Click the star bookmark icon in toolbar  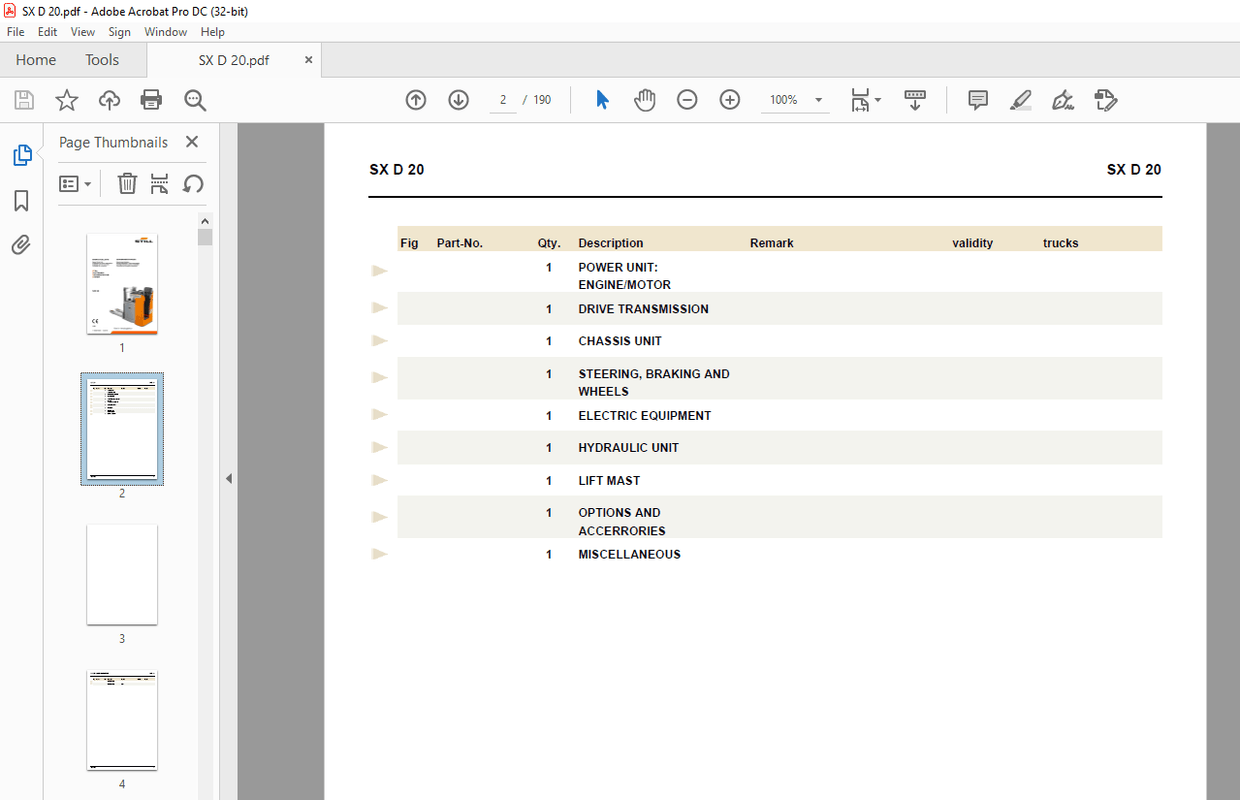66,100
